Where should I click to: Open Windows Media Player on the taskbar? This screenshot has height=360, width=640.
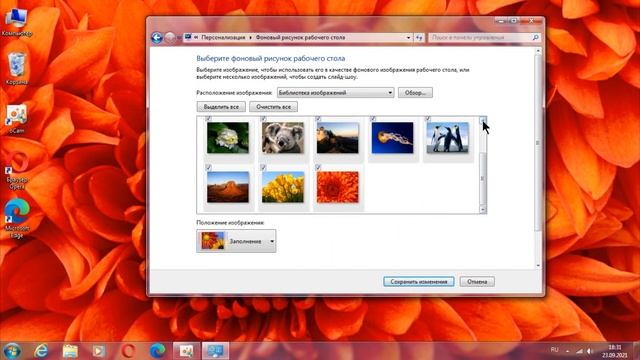tap(99, 351)
